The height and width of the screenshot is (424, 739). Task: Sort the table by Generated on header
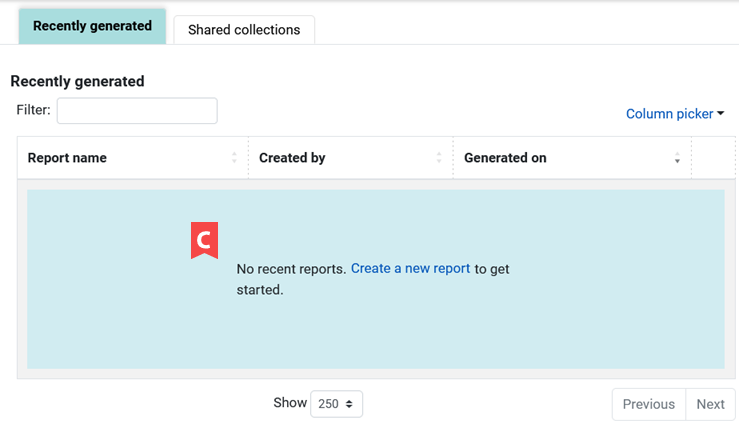505,158
